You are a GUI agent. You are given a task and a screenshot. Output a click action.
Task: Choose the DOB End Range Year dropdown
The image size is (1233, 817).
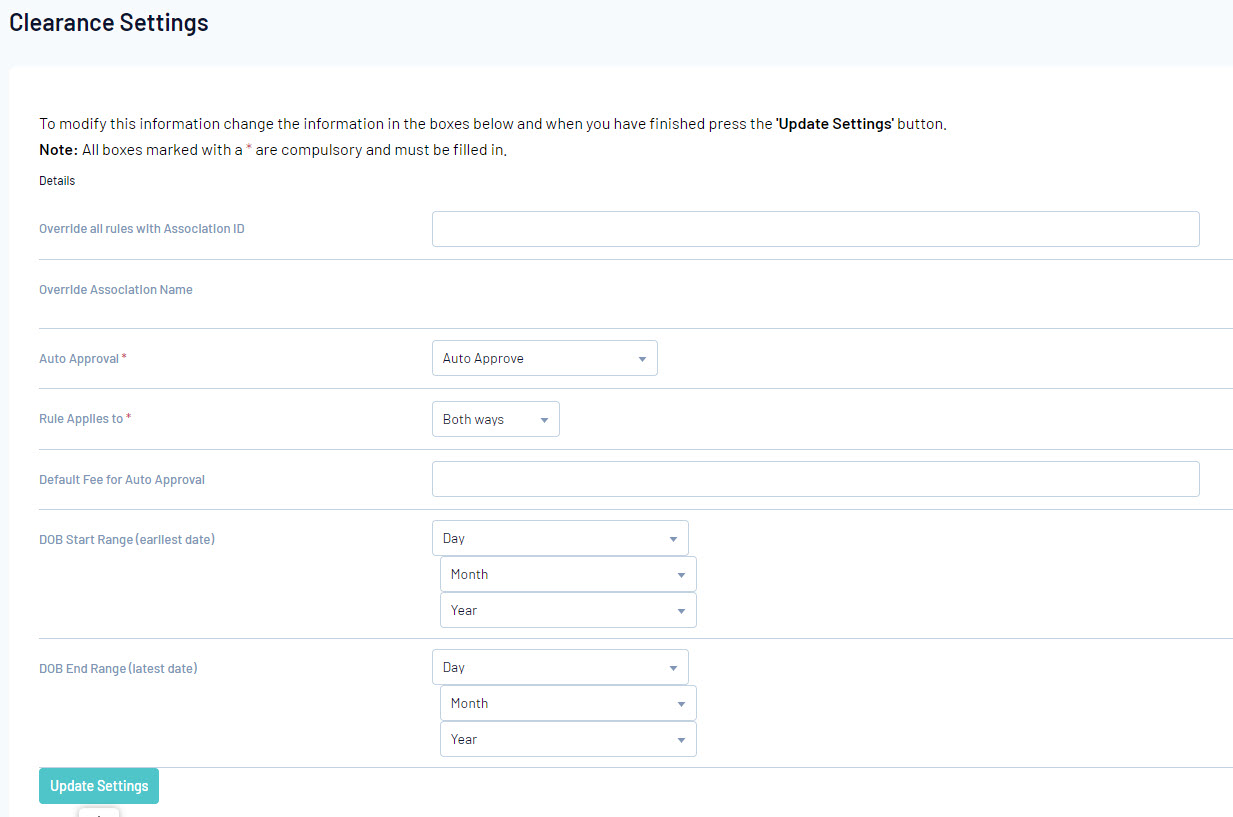coord(568,739)
